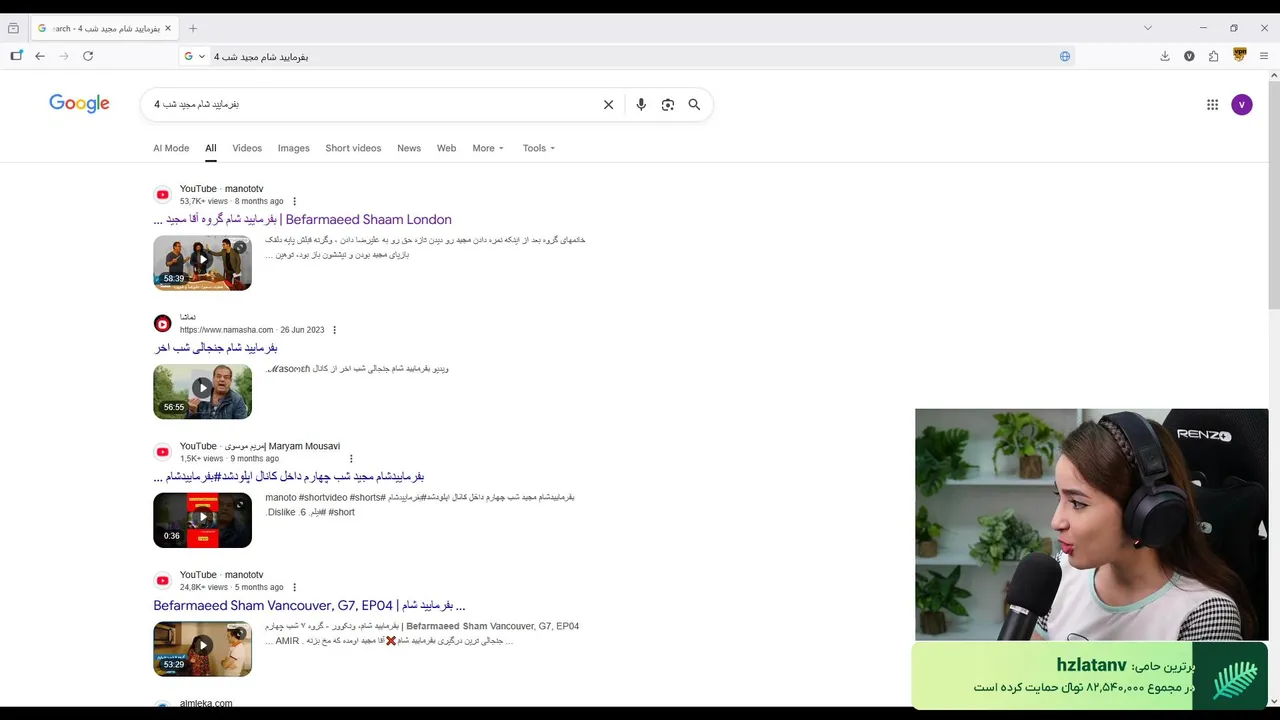Open Google apps grid
The height and width of the screenshot is (720, 1280).
pyautogui.click(x=1212, y=104)
